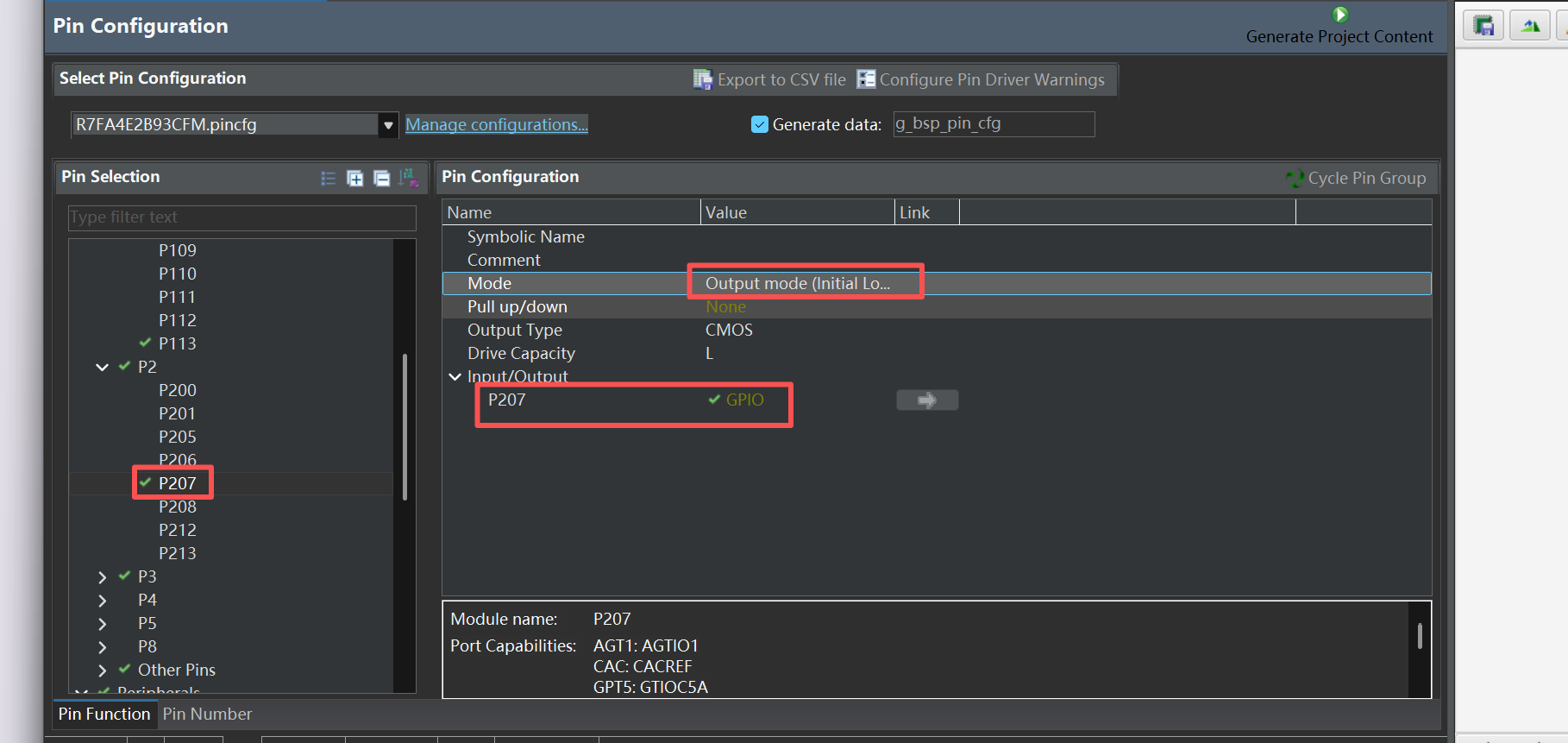Select pin P109 in the tree

pyautogui.click(x=178, y=250)
